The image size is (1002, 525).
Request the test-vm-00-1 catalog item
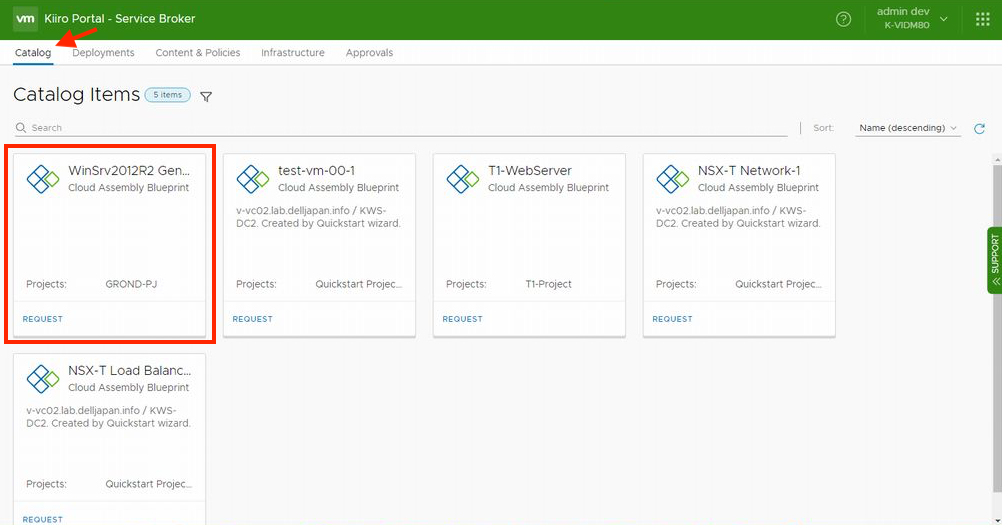click(x=252, y=319)
